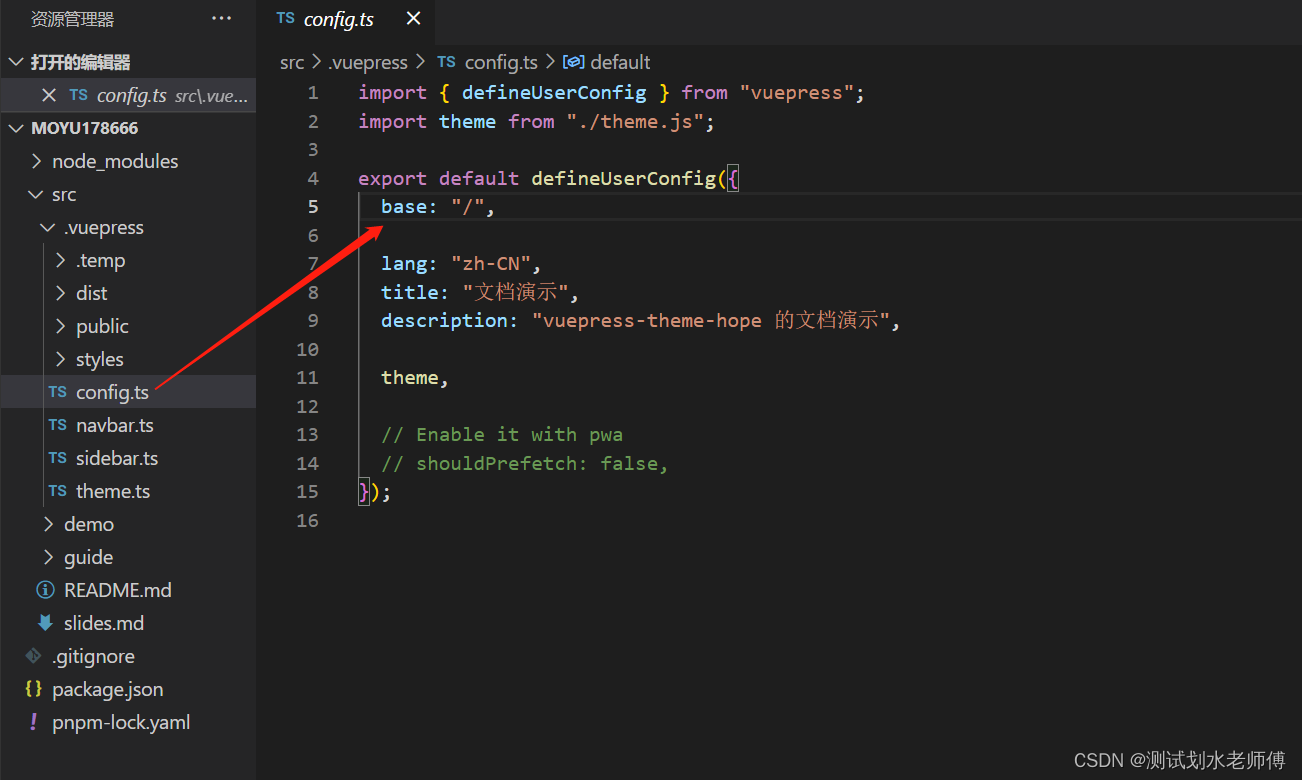Open theme.ts from the file tree

128,491
